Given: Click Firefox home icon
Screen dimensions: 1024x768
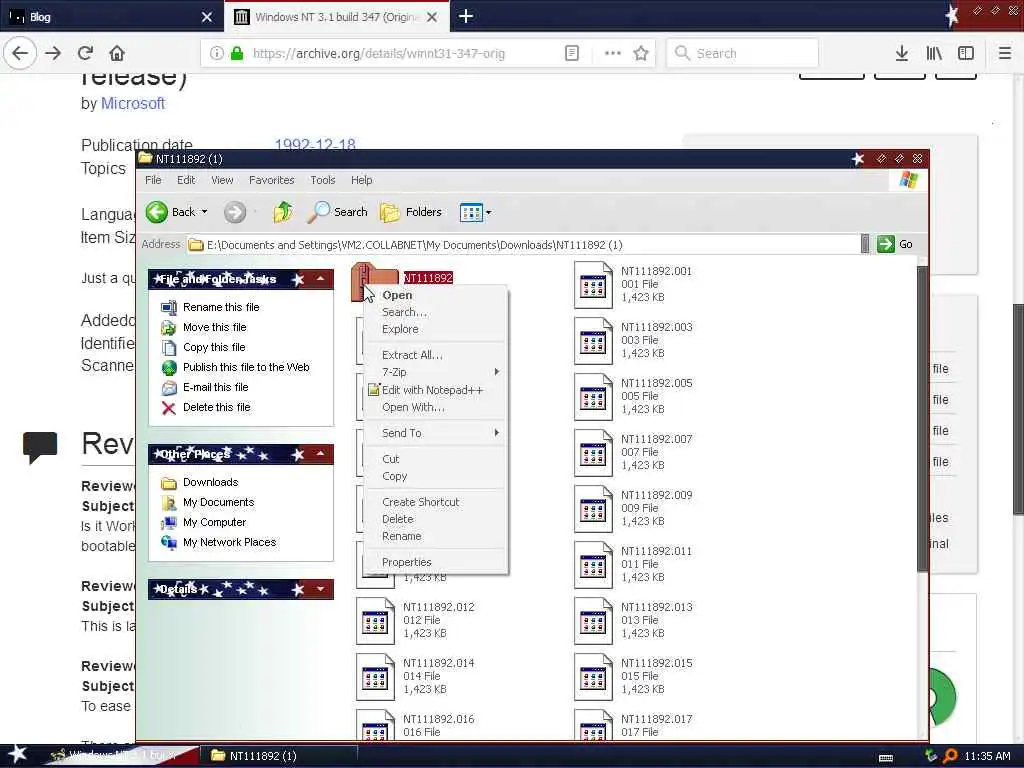Looking at the screenshot, I should (117, 53).
